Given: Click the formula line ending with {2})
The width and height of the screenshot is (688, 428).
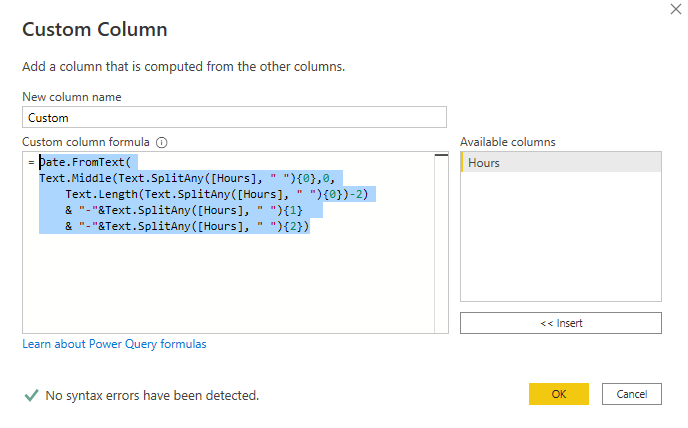Looking at the screenshot, I should (x=187, y=226).
